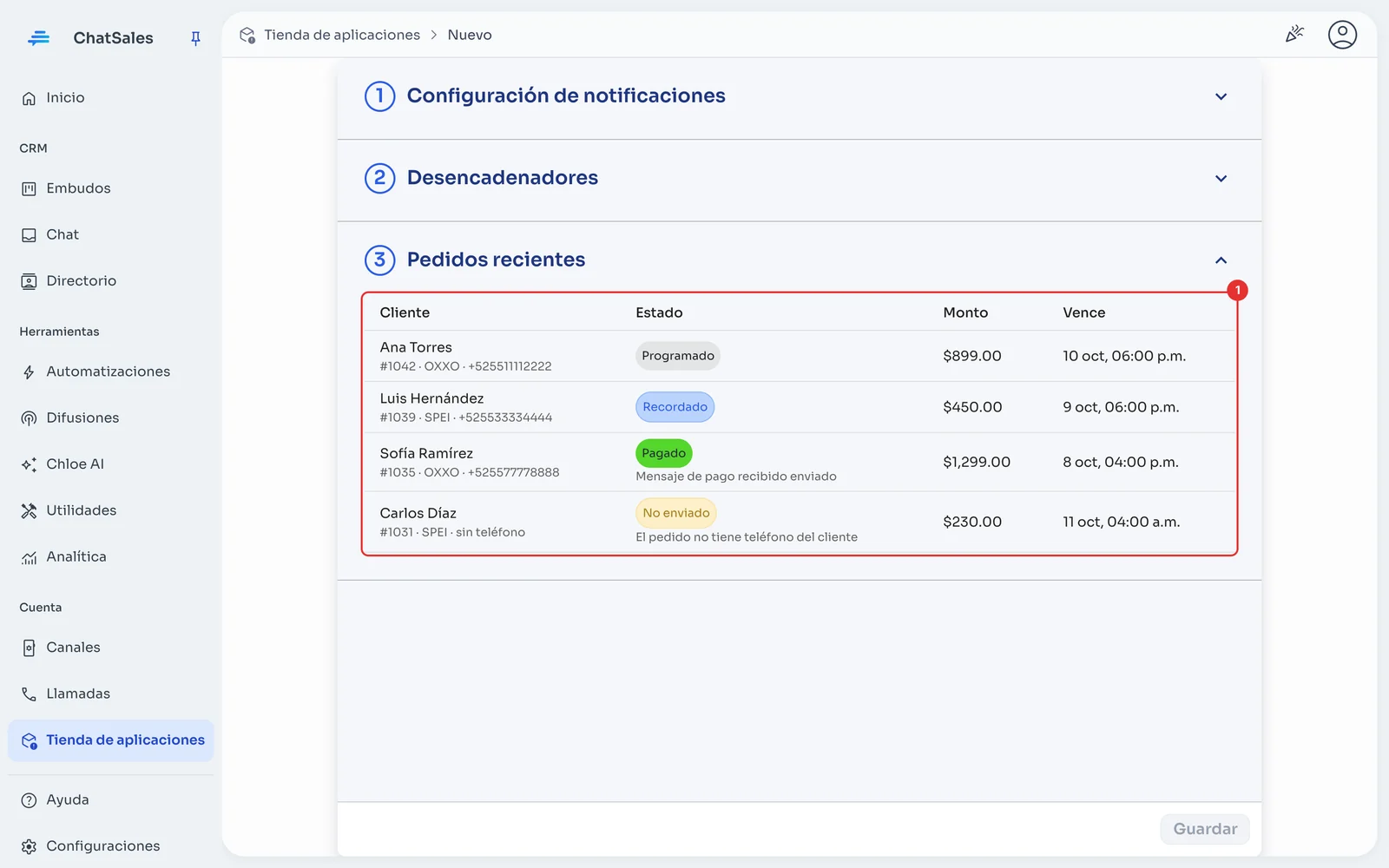Viewport: 1389px width, 868px height.
Task: Click the Analítica chart icon
Action: 29,557
